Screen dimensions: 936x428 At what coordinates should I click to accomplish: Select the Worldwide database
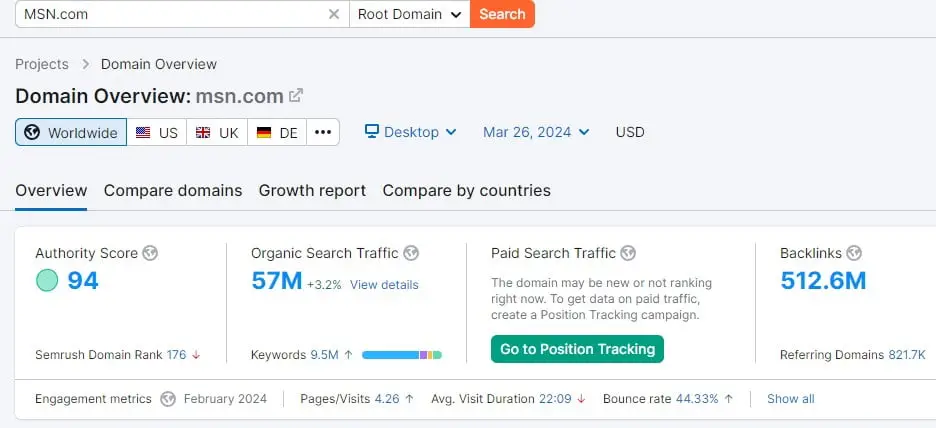tap(71, 132)
